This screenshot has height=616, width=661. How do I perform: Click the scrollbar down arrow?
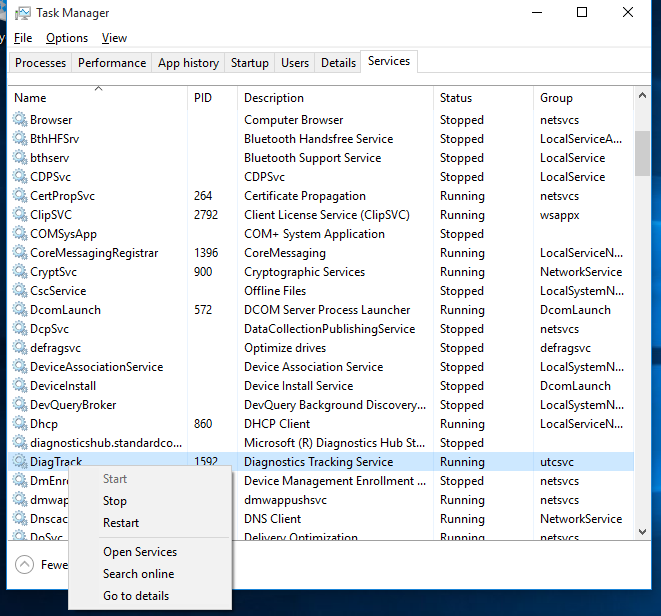[642, 532]
